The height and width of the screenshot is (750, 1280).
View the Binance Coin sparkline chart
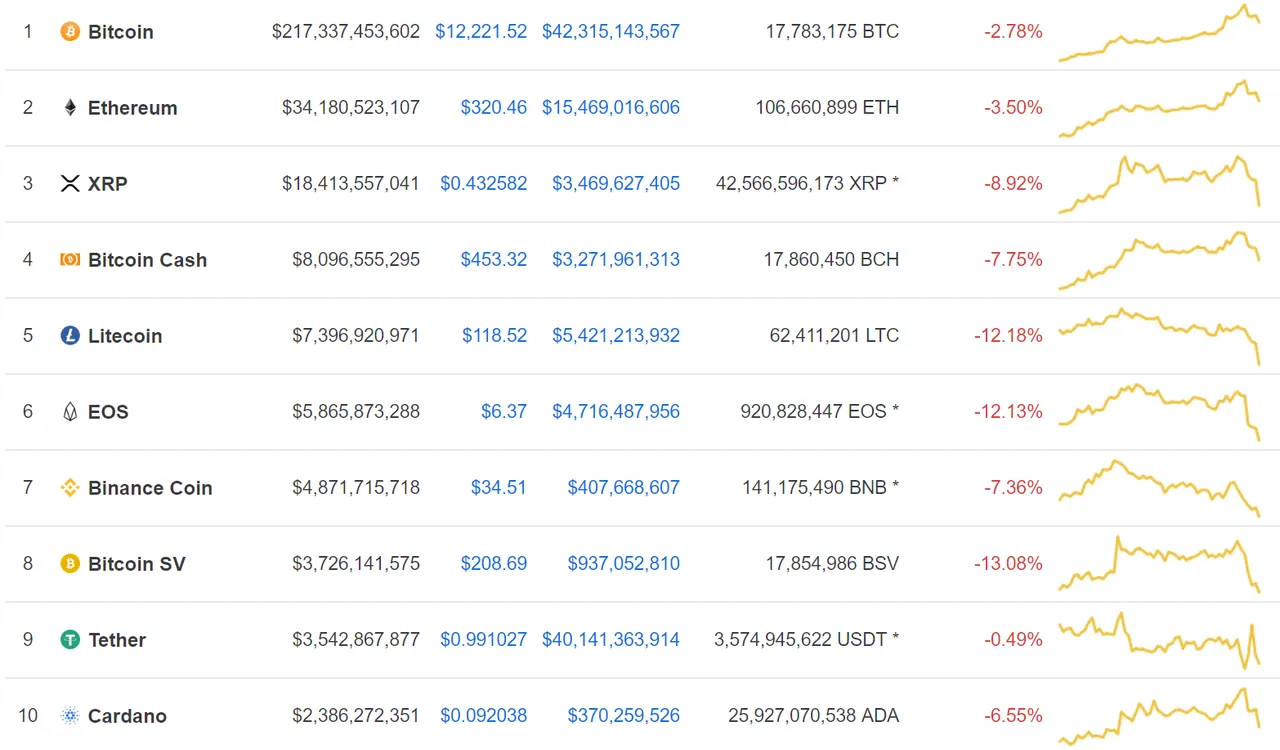click(x=1160, y=489)
